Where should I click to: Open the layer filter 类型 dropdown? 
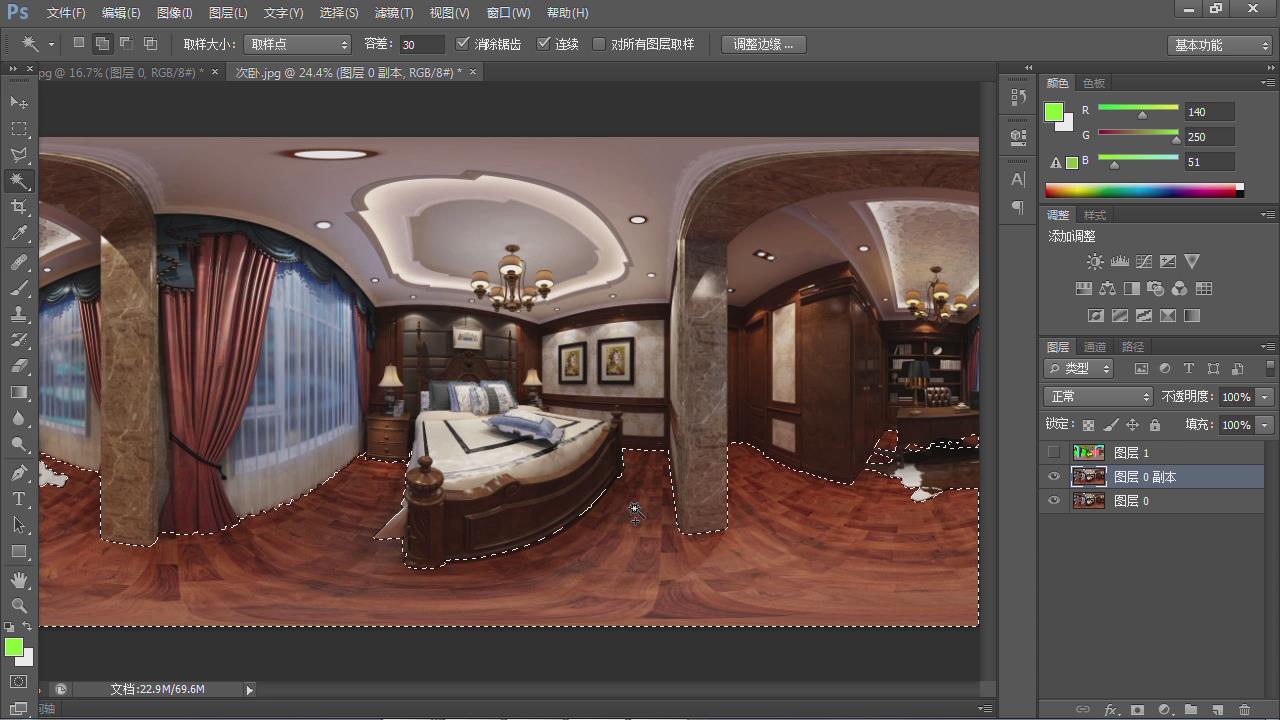1079,368
